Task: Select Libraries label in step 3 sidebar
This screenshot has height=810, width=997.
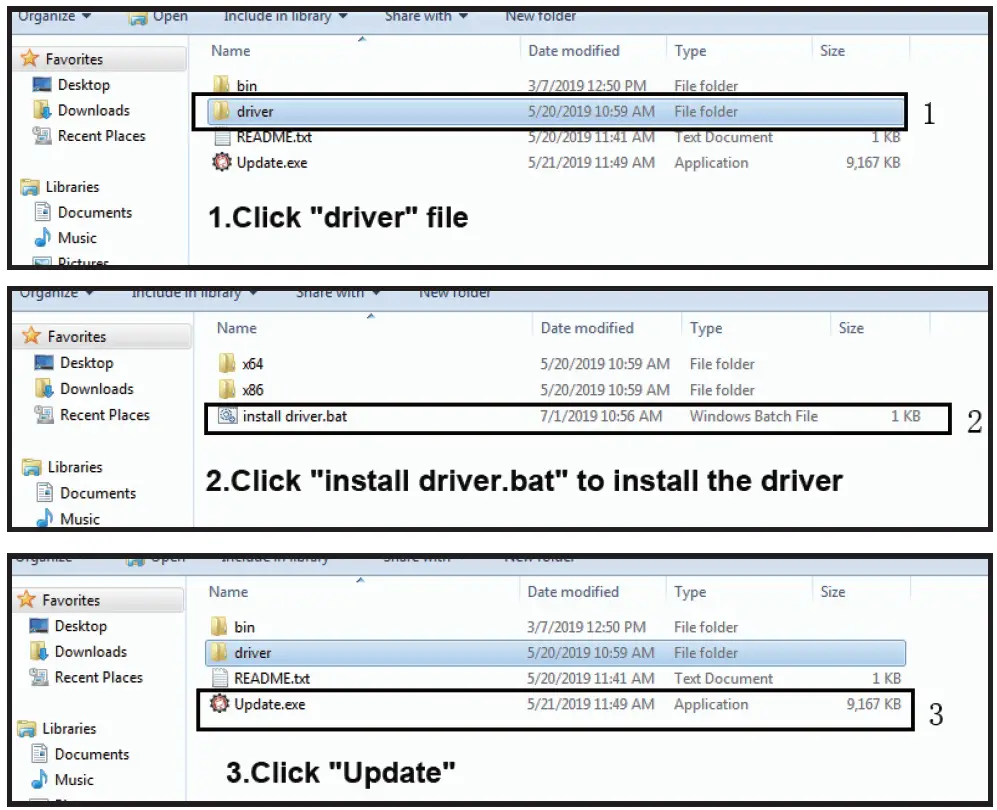Action: [x=69, y=729]
